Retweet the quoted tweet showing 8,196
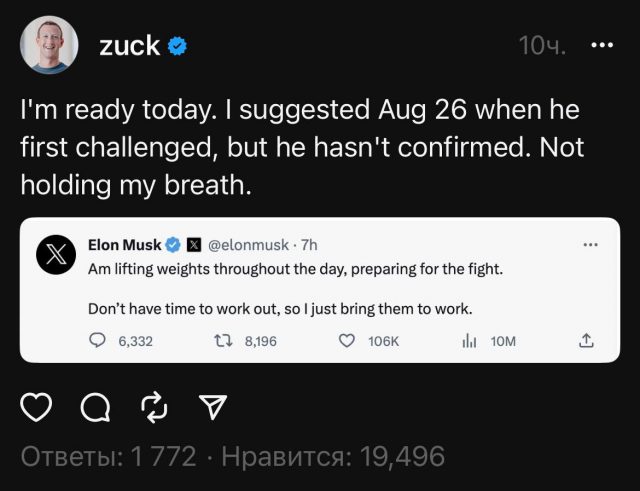The image size is (640, 491). 224,341
